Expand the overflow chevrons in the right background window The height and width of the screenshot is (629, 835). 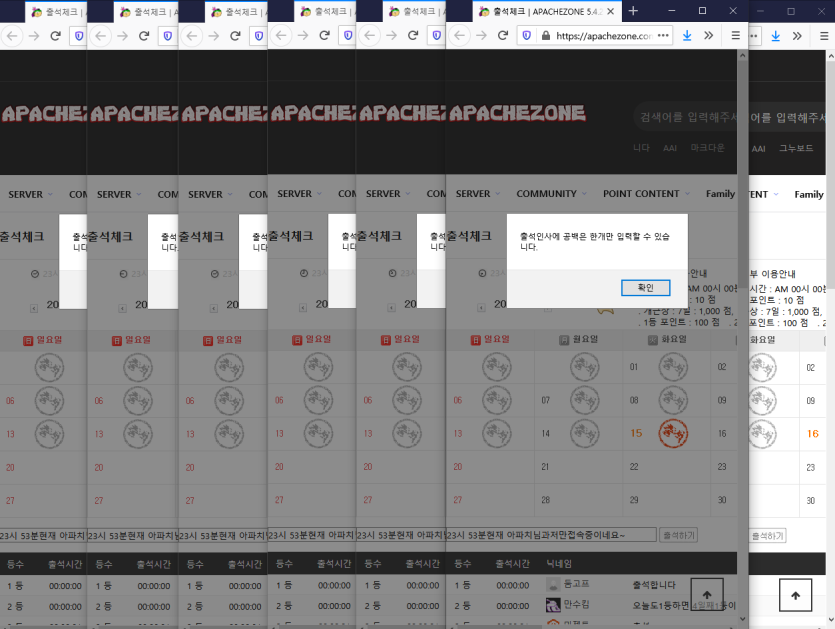[797, 36]
